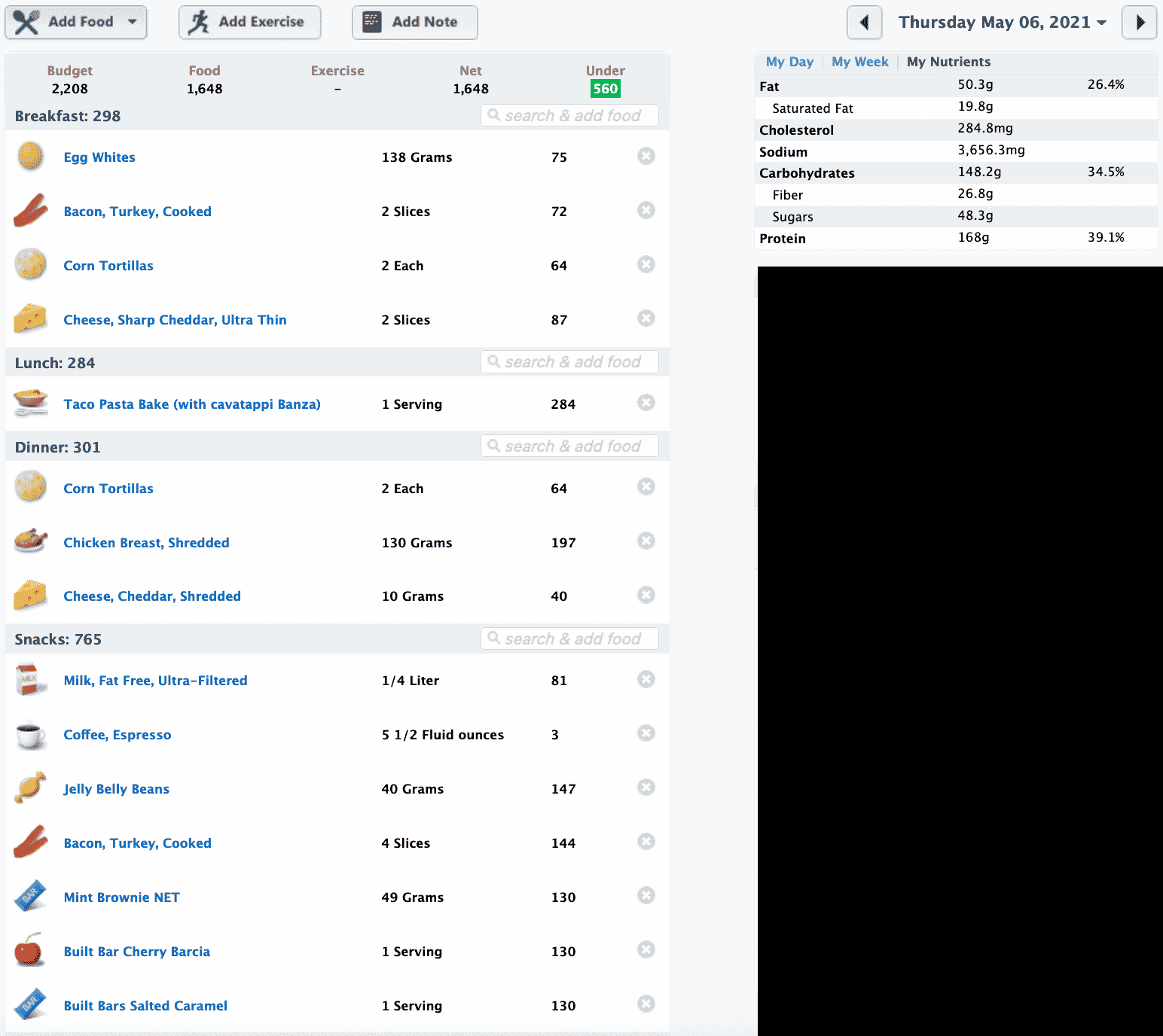Click the green 560 Under calorie badge
This screenshot has width=1163, height=1036.
tap(605, 89)
